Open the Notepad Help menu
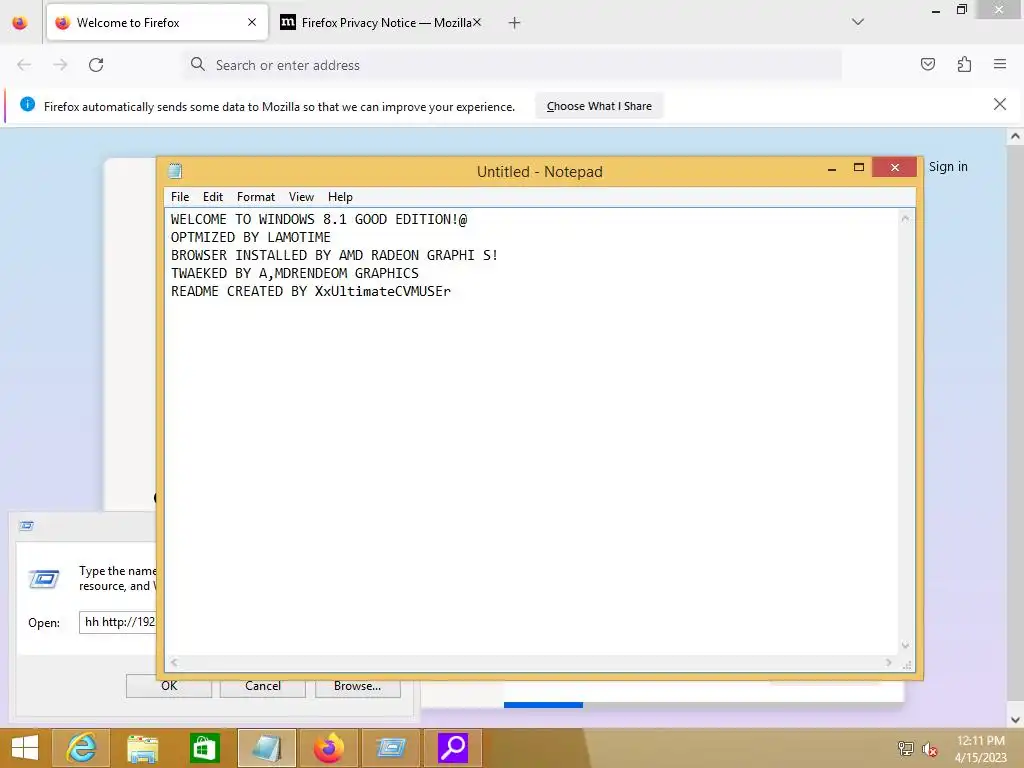Image resolution: width=1024 pixels, height=768 pixels. tap(340, 197)
